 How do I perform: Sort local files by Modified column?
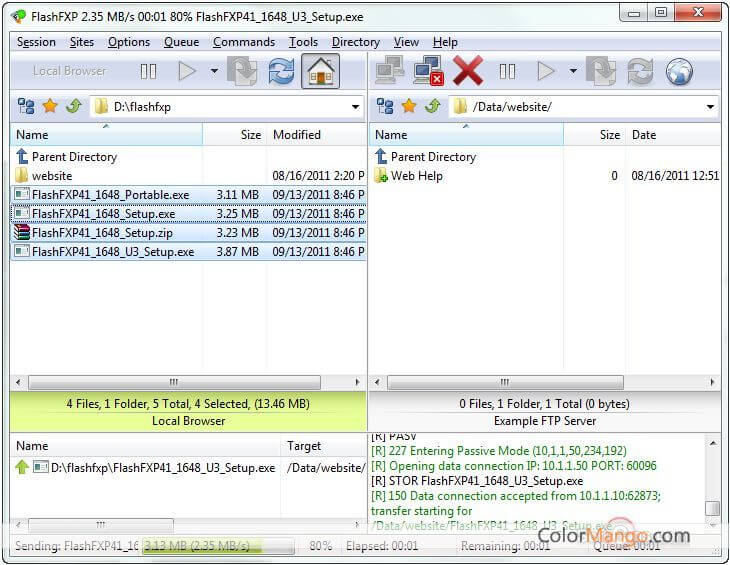pyautogui.click(x=317, y=135)
